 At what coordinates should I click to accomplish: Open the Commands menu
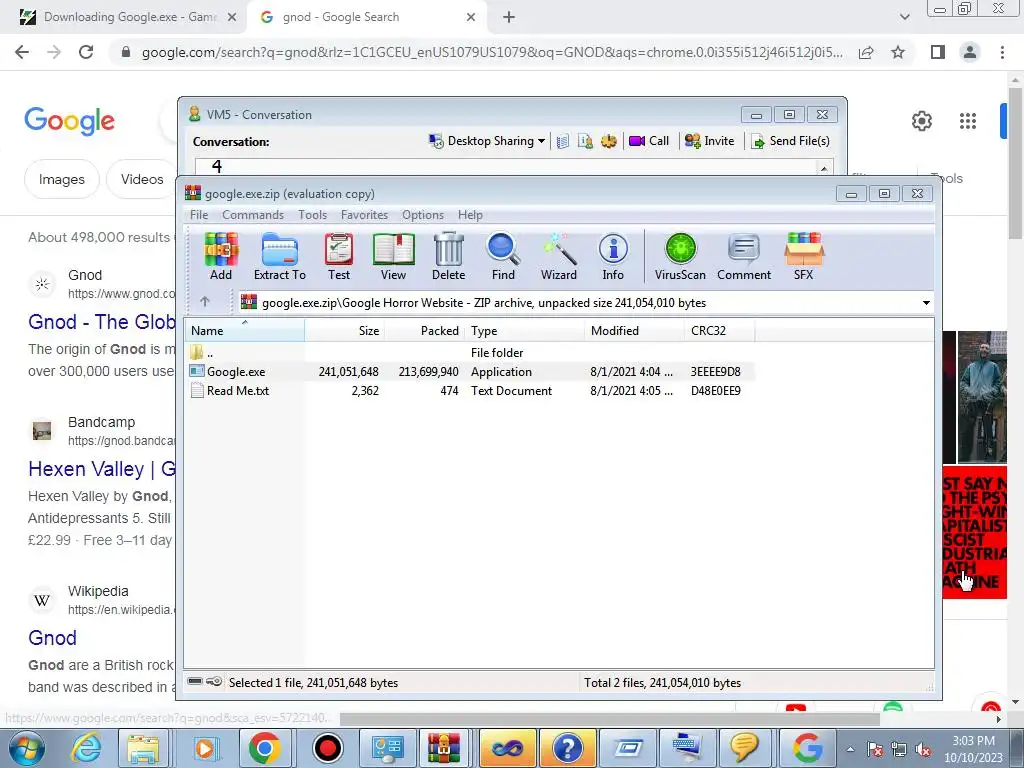253,215
